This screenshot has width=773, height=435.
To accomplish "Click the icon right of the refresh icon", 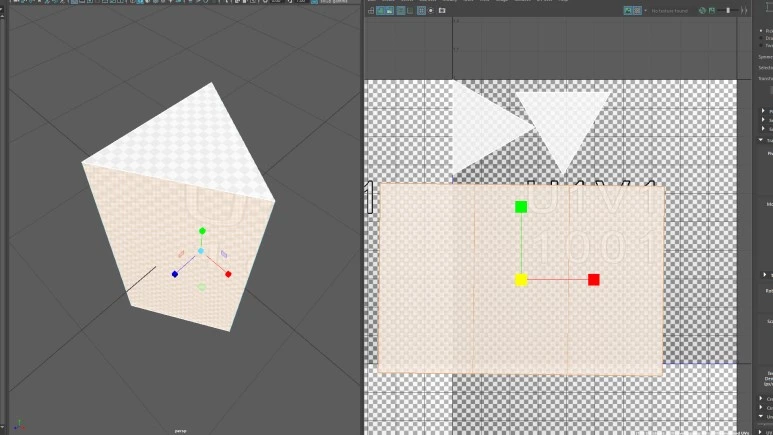I will click(712, 11).
